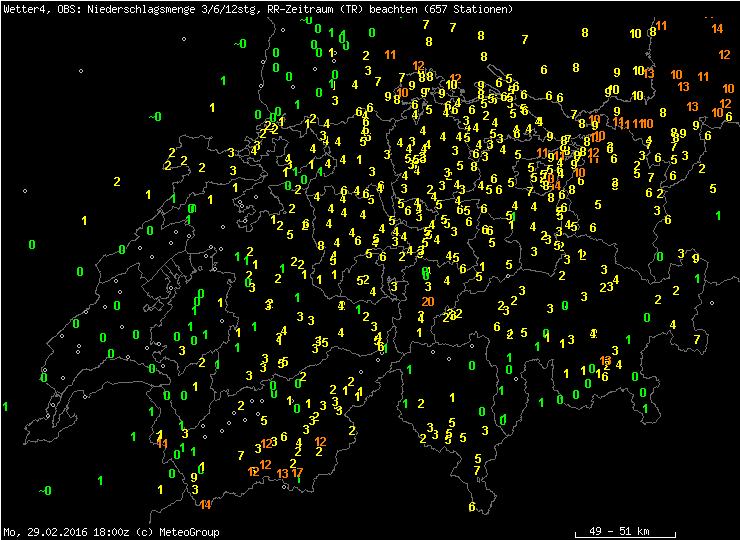Click the yellow 6 at the map's bottom center
Viewport: 740px width, 540px height.
(x=471, y=507)
